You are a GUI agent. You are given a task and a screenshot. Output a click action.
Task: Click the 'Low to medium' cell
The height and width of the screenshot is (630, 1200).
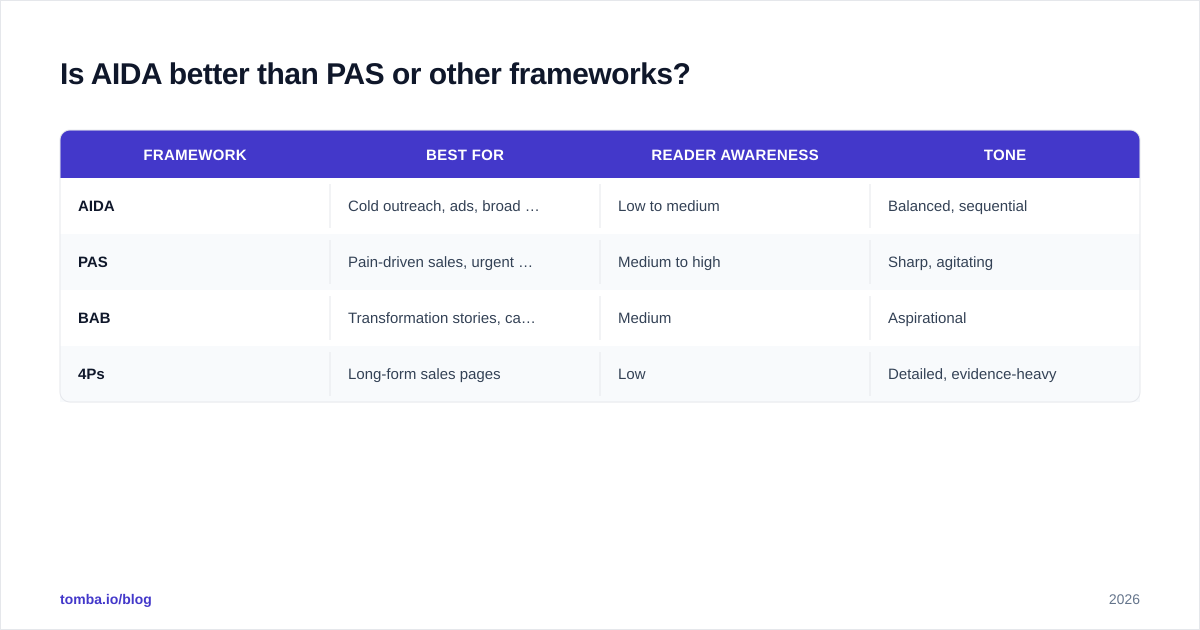point(735,206)
